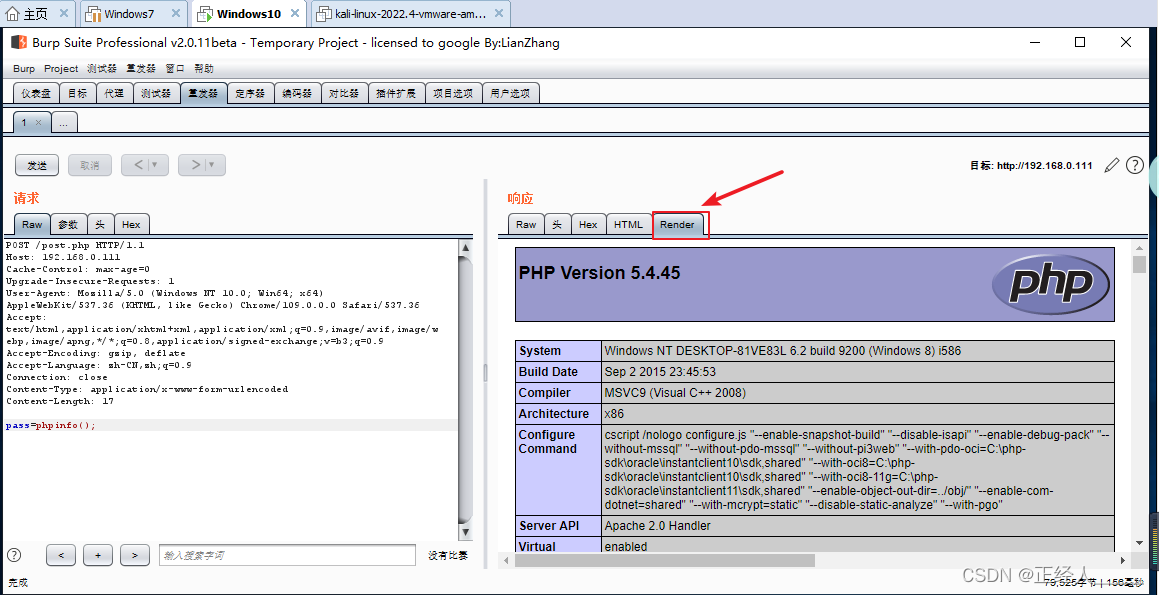Open the help icon beside the target
Image resolution: width=1159 pixels, height=595 pixels.
(1135, 165)
